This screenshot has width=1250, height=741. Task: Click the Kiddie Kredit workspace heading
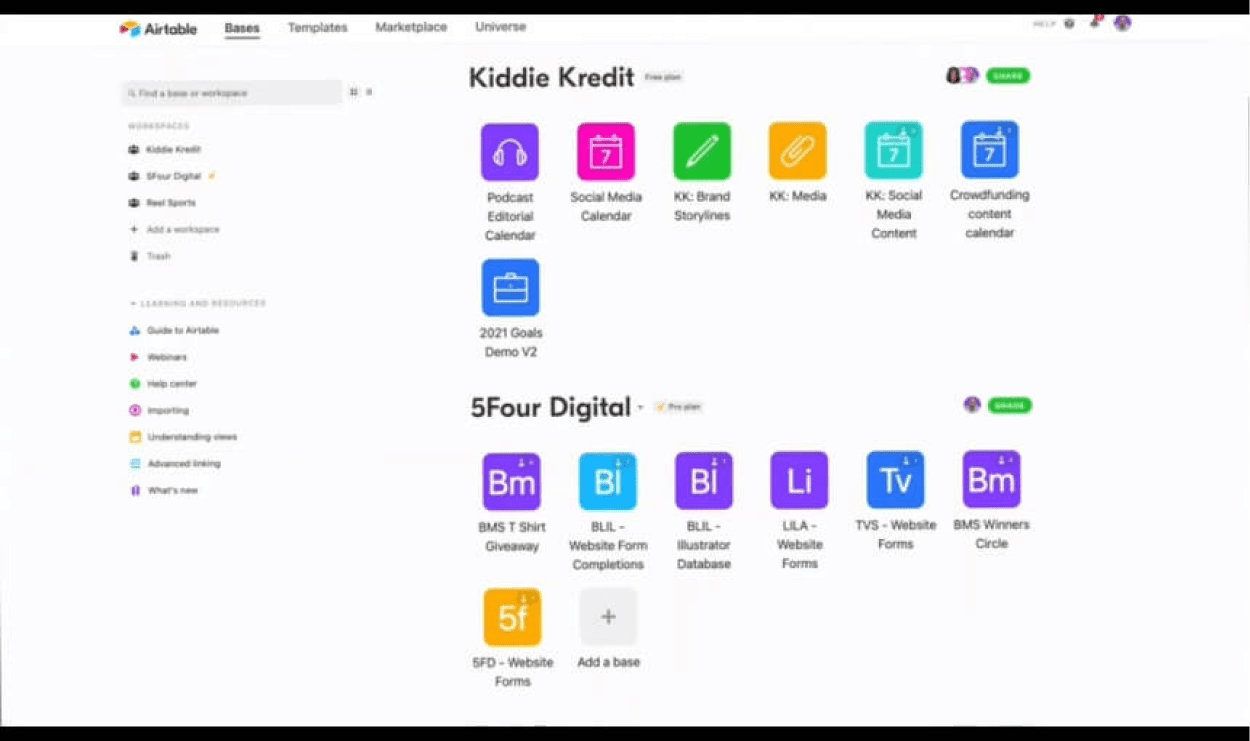551,77
